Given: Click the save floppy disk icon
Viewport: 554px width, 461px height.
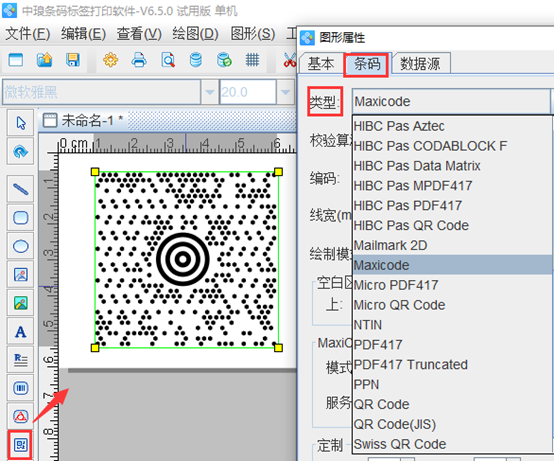Looking at the screenshot, I should pos(73,60).
